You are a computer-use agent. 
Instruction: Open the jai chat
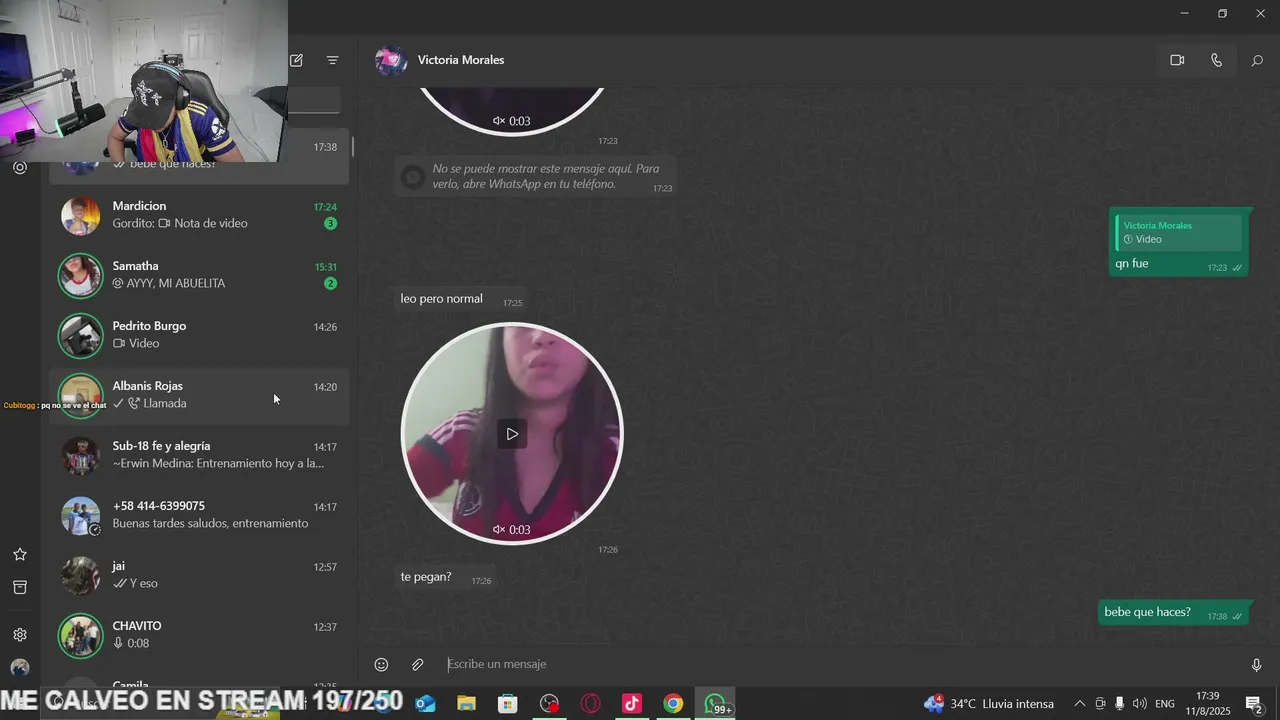[199, 574]
